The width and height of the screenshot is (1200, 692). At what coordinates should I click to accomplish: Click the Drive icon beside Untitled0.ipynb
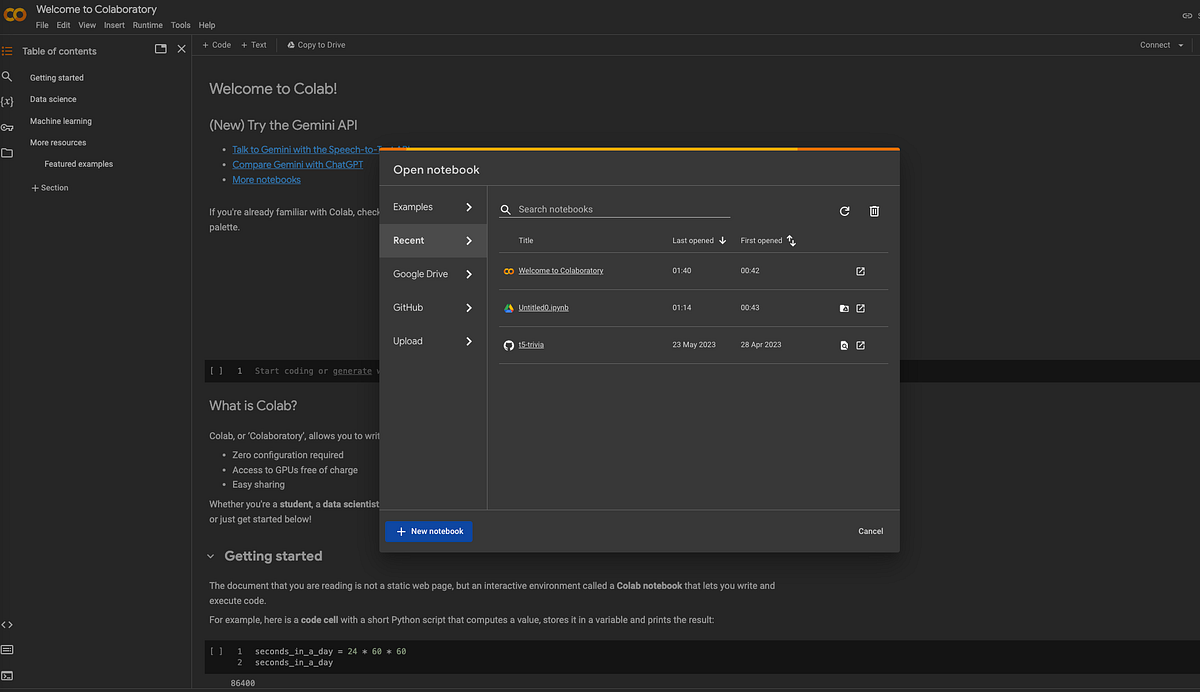pyautogui.click(x=844, y=308)
